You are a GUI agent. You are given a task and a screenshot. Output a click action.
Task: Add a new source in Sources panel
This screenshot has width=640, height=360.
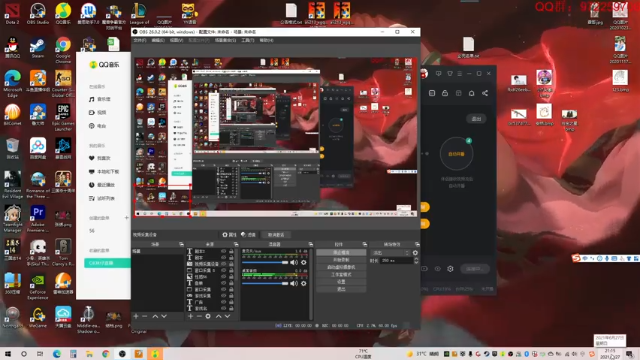[190, 316]
